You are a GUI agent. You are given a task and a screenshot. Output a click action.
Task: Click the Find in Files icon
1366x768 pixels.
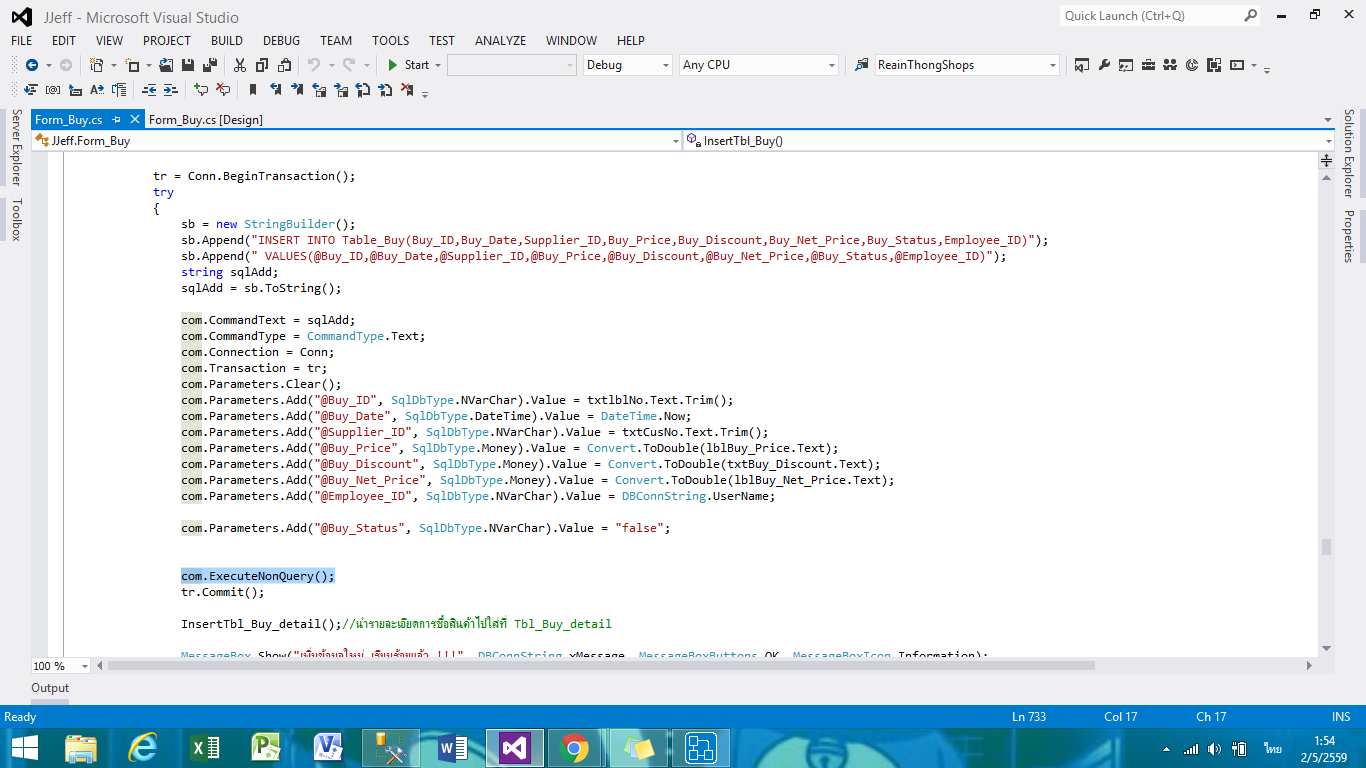coord(862,65)
